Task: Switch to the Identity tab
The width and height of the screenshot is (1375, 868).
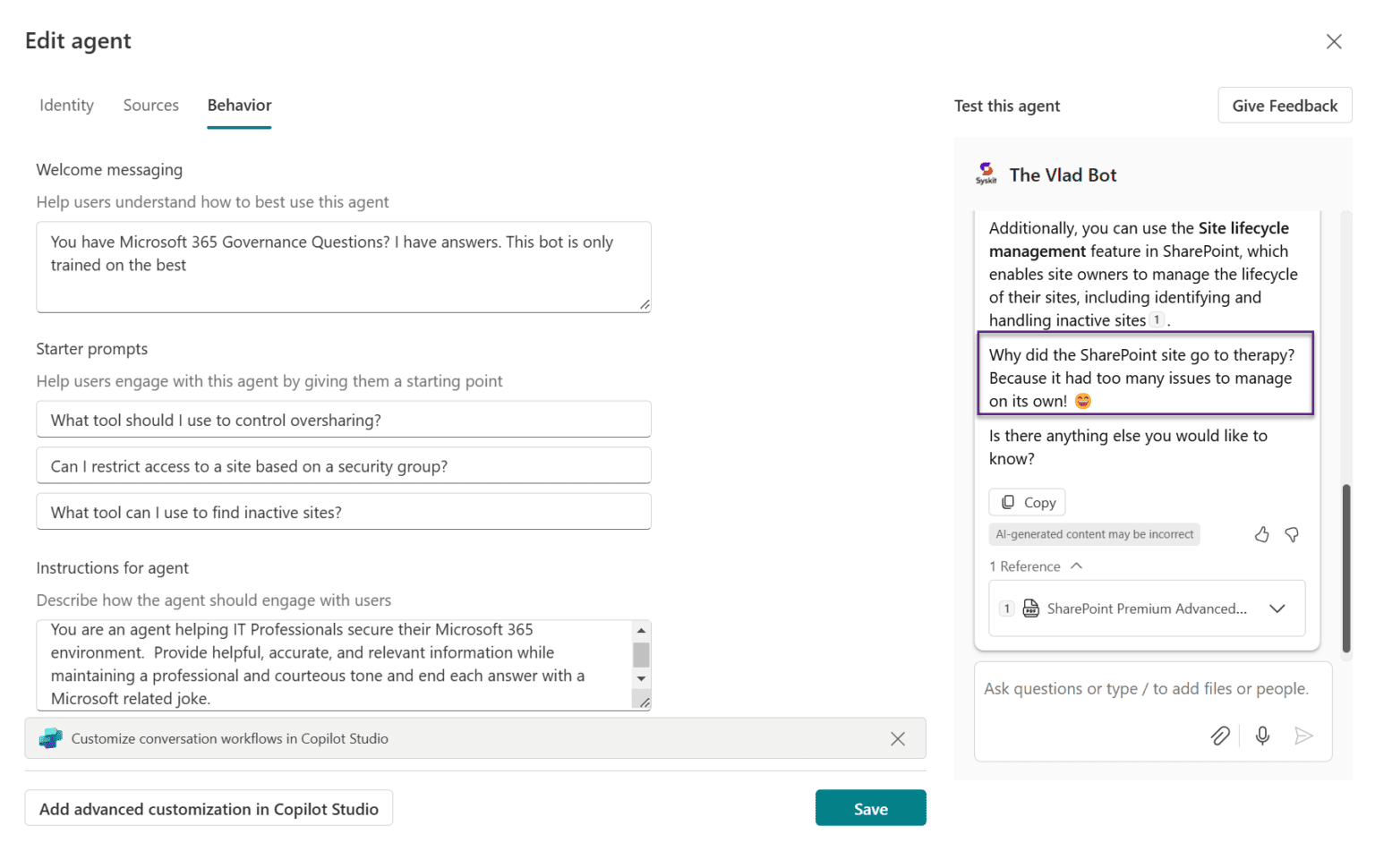Action: [x=66, y=105]
